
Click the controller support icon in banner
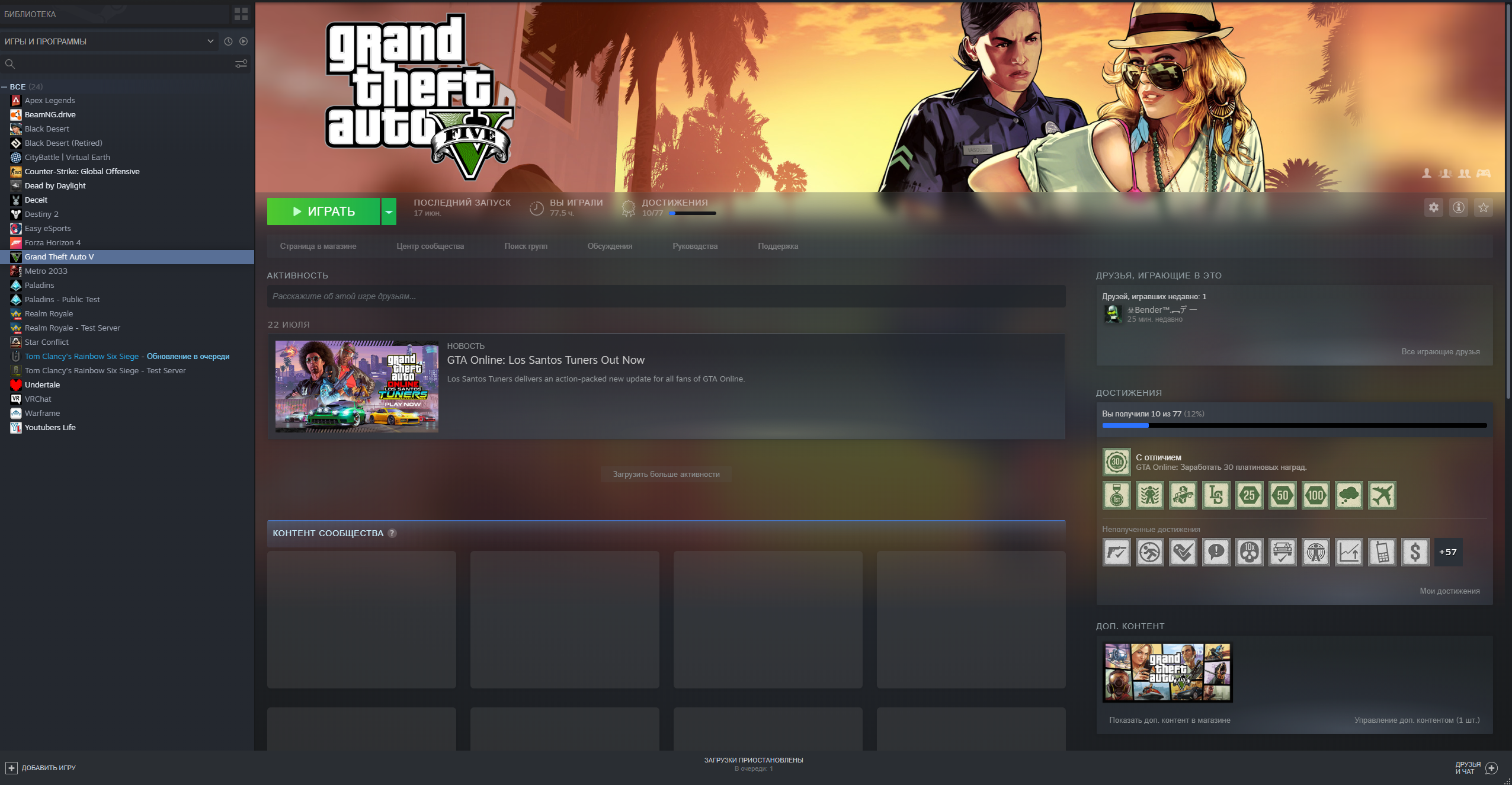(x=1484, y=173)
